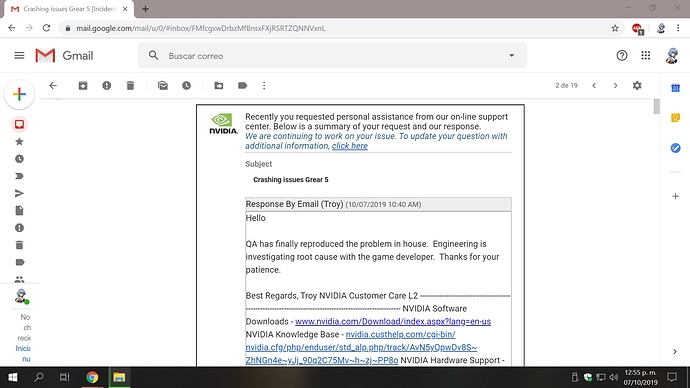690x388 pixels.
Task: Open the nvidia.com Download index link
Action: pyautogui.click(x=393, y=322)
